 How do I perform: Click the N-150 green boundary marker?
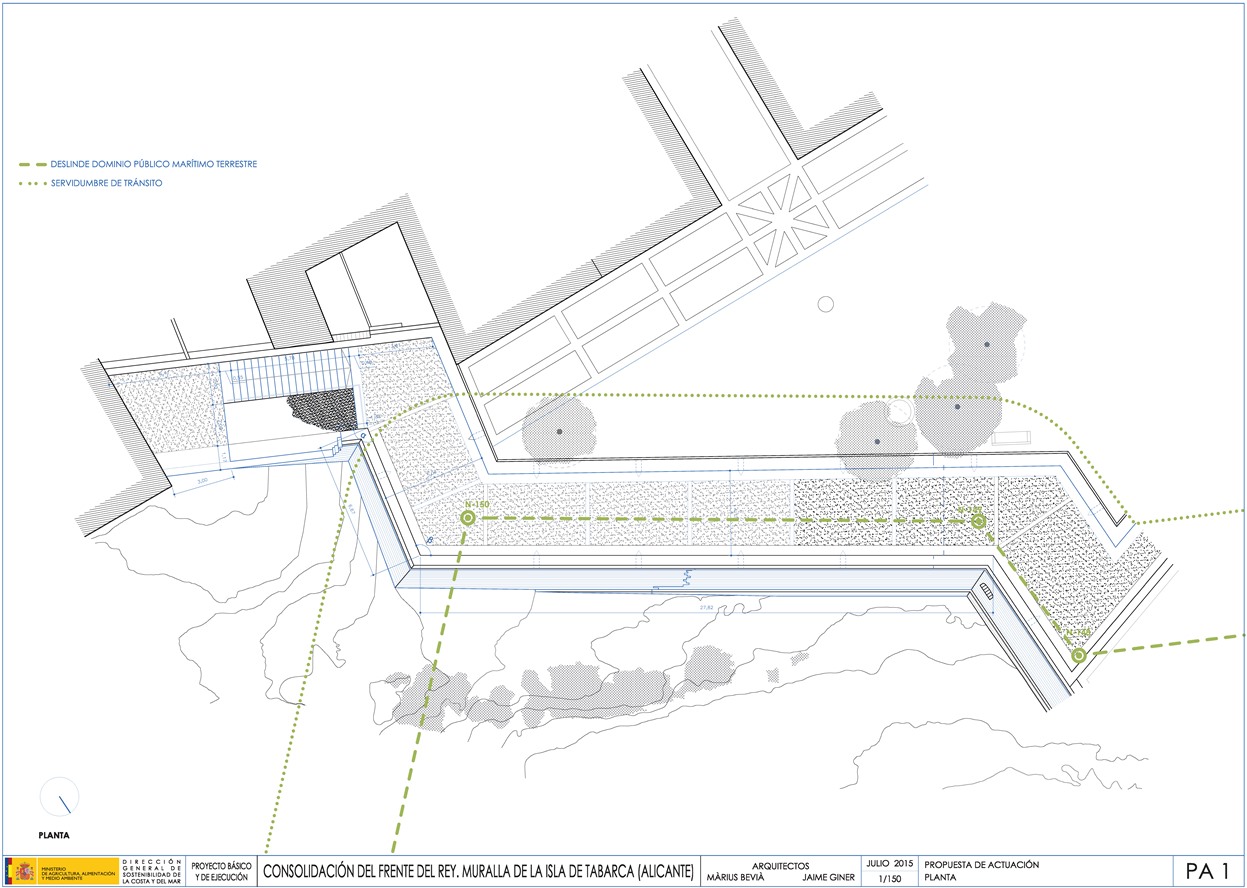(x=467, y=518)
